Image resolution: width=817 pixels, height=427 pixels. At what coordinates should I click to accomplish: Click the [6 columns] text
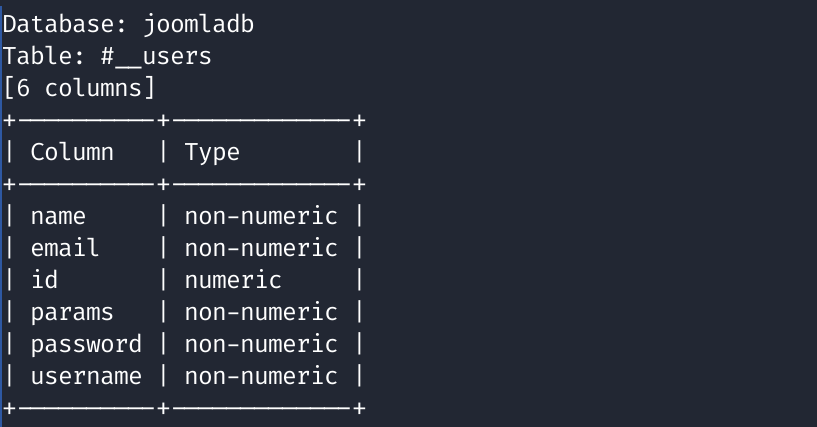click(x=79, y=88)
